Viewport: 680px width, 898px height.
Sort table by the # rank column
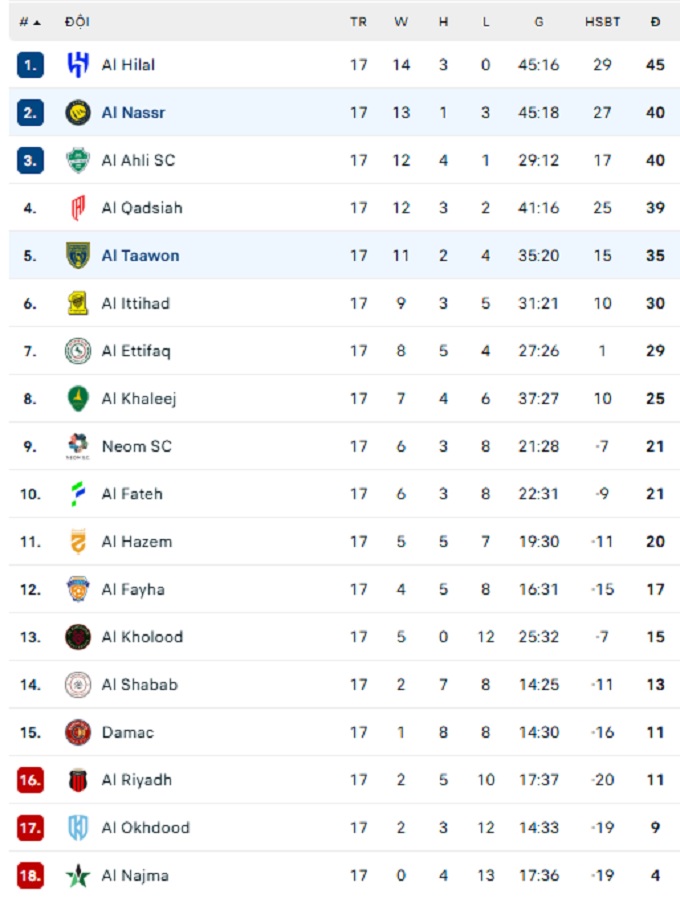point(29,22)
